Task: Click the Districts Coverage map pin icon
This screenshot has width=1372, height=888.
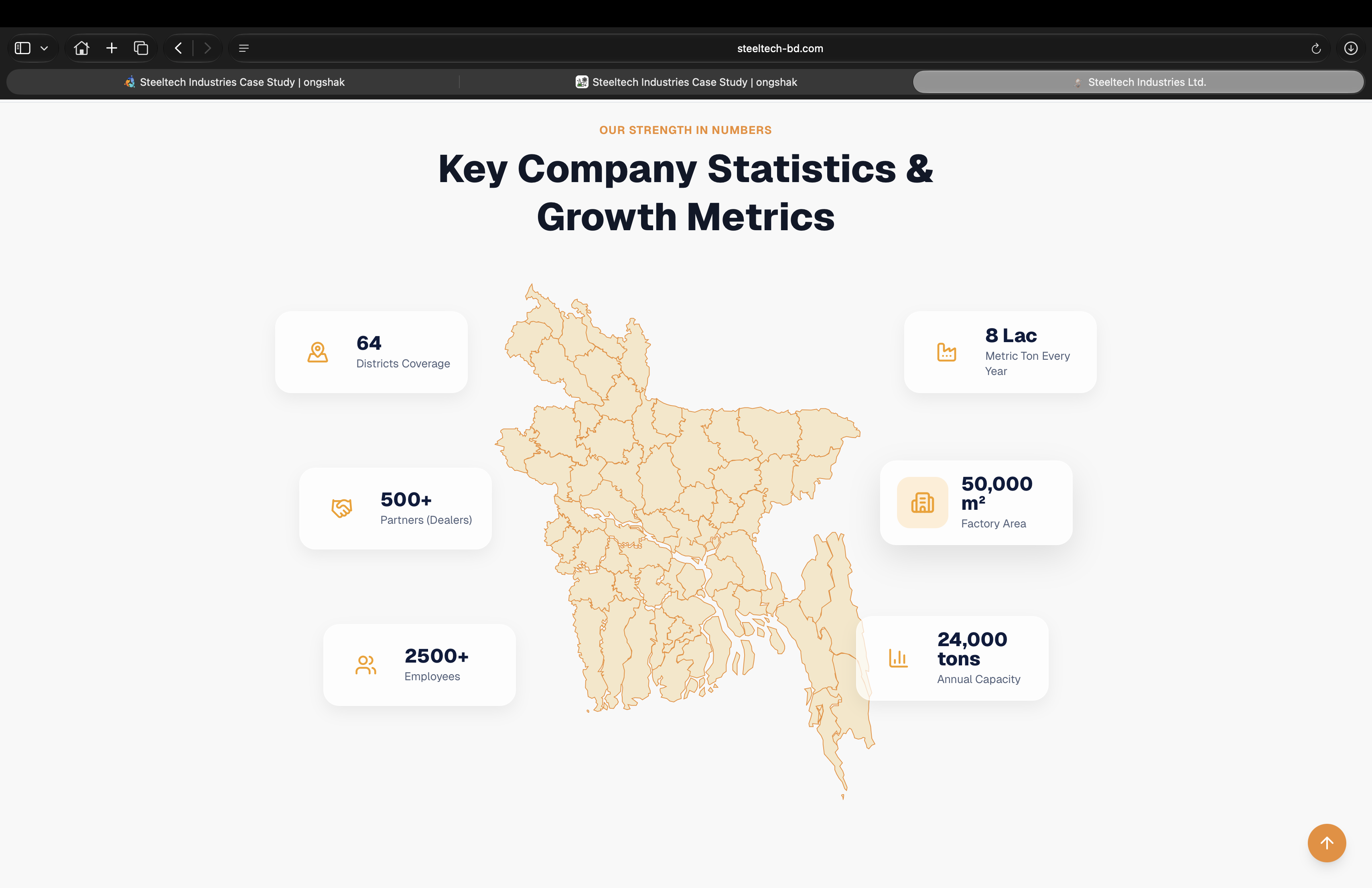Action: [318, 352]
